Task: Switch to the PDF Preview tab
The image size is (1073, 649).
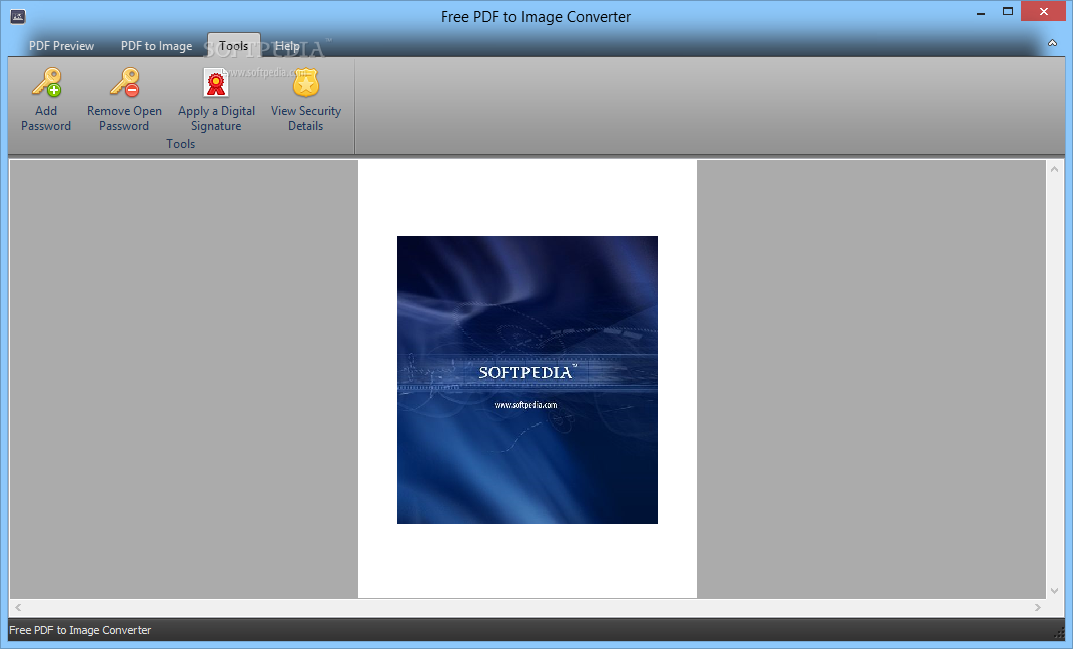Action: click(62, 46)
